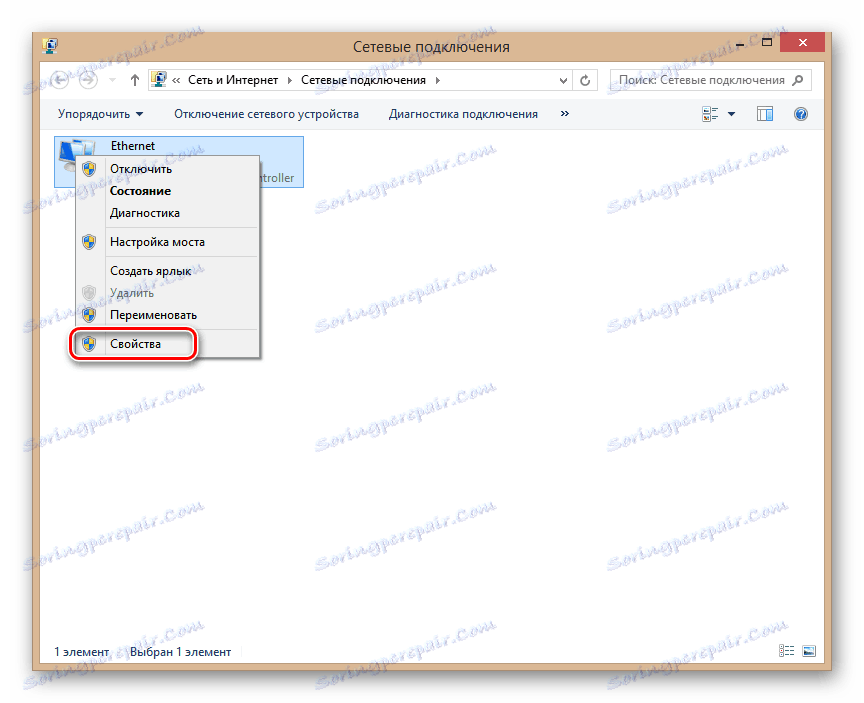Switch to large icons view in status bar
Viewport: 864px width, 703px height.
(x=807, y=651)
